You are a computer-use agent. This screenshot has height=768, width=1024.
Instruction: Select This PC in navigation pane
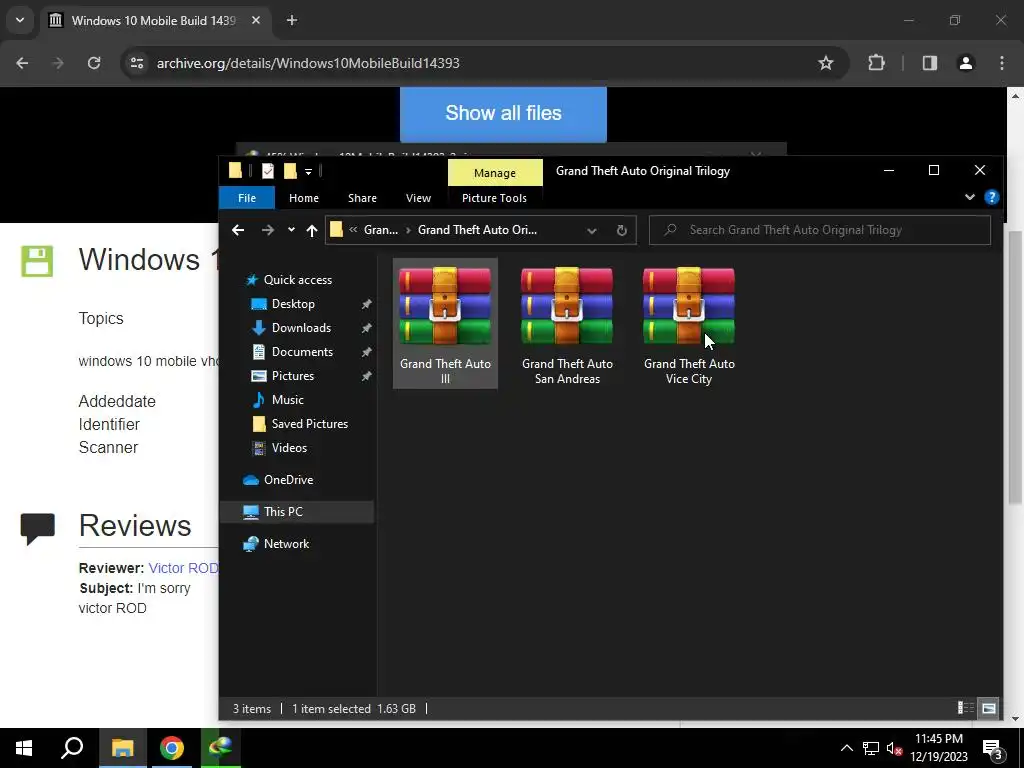pos(283,512)
